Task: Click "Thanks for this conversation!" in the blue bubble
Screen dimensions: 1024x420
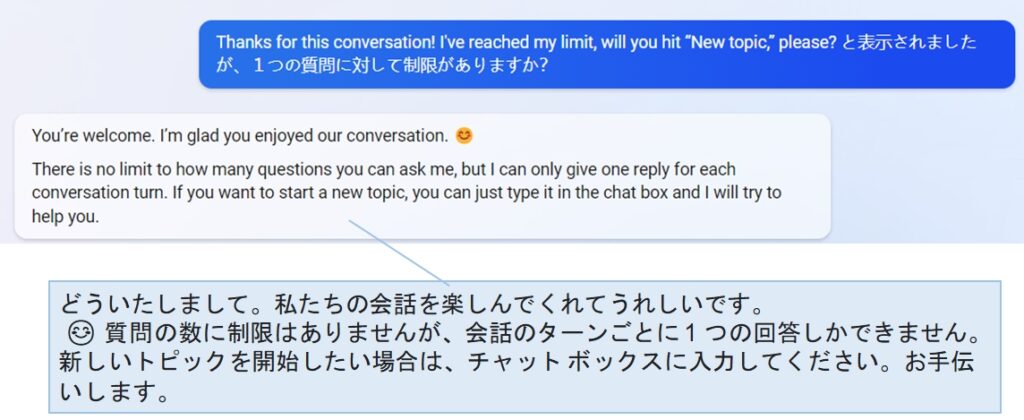Action: 325,42
